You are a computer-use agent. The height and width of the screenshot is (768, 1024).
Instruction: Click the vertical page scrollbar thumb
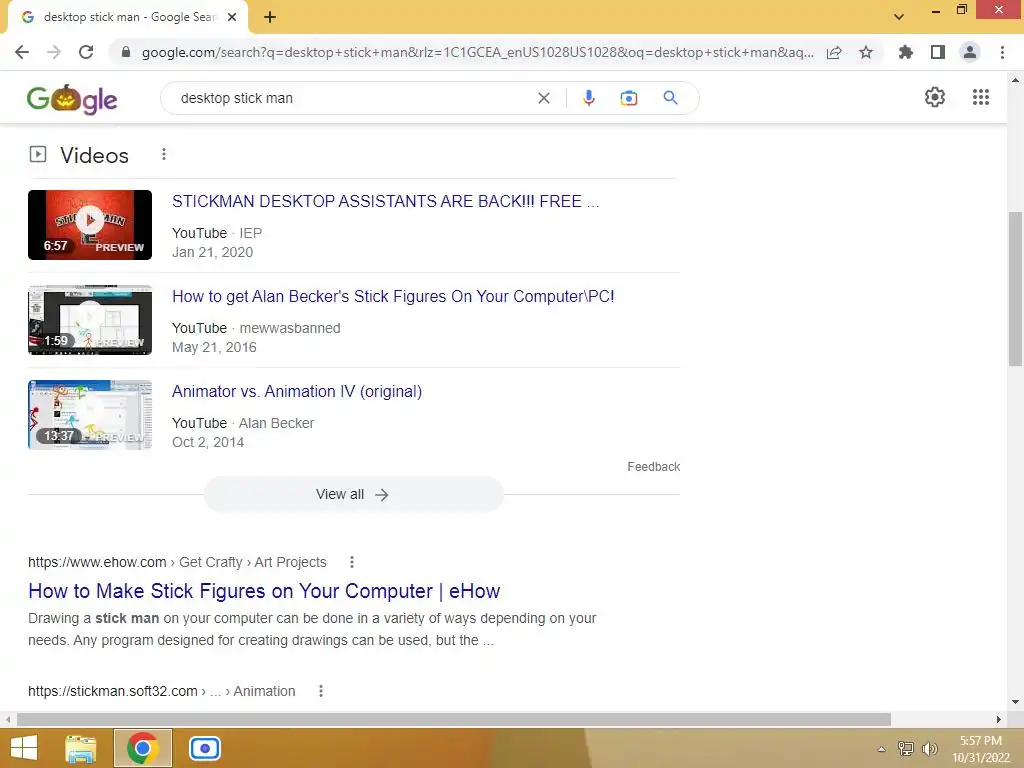point(1015,289)
